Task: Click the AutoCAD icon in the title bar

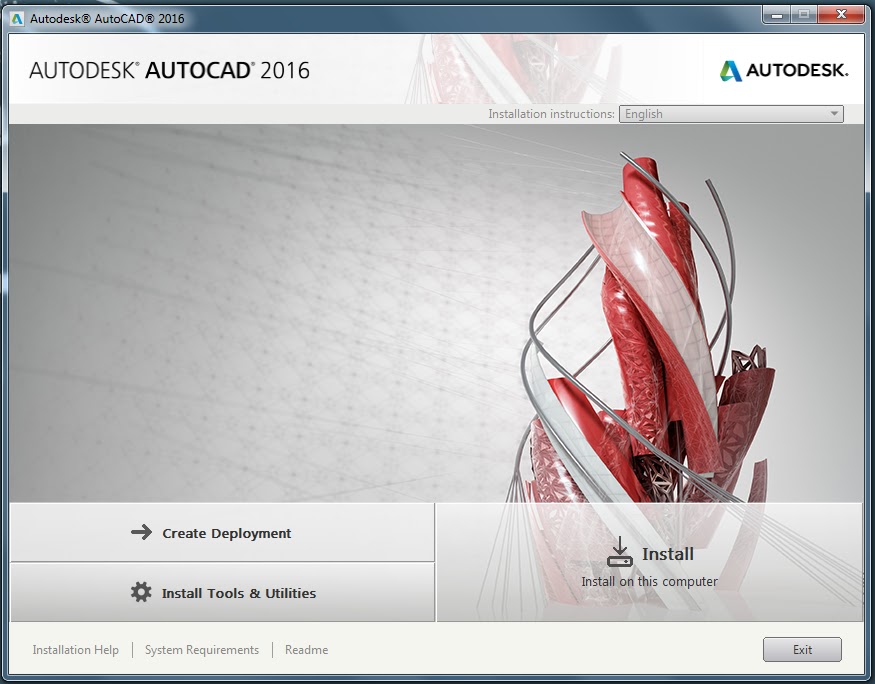Action: (x=17, y=19)
